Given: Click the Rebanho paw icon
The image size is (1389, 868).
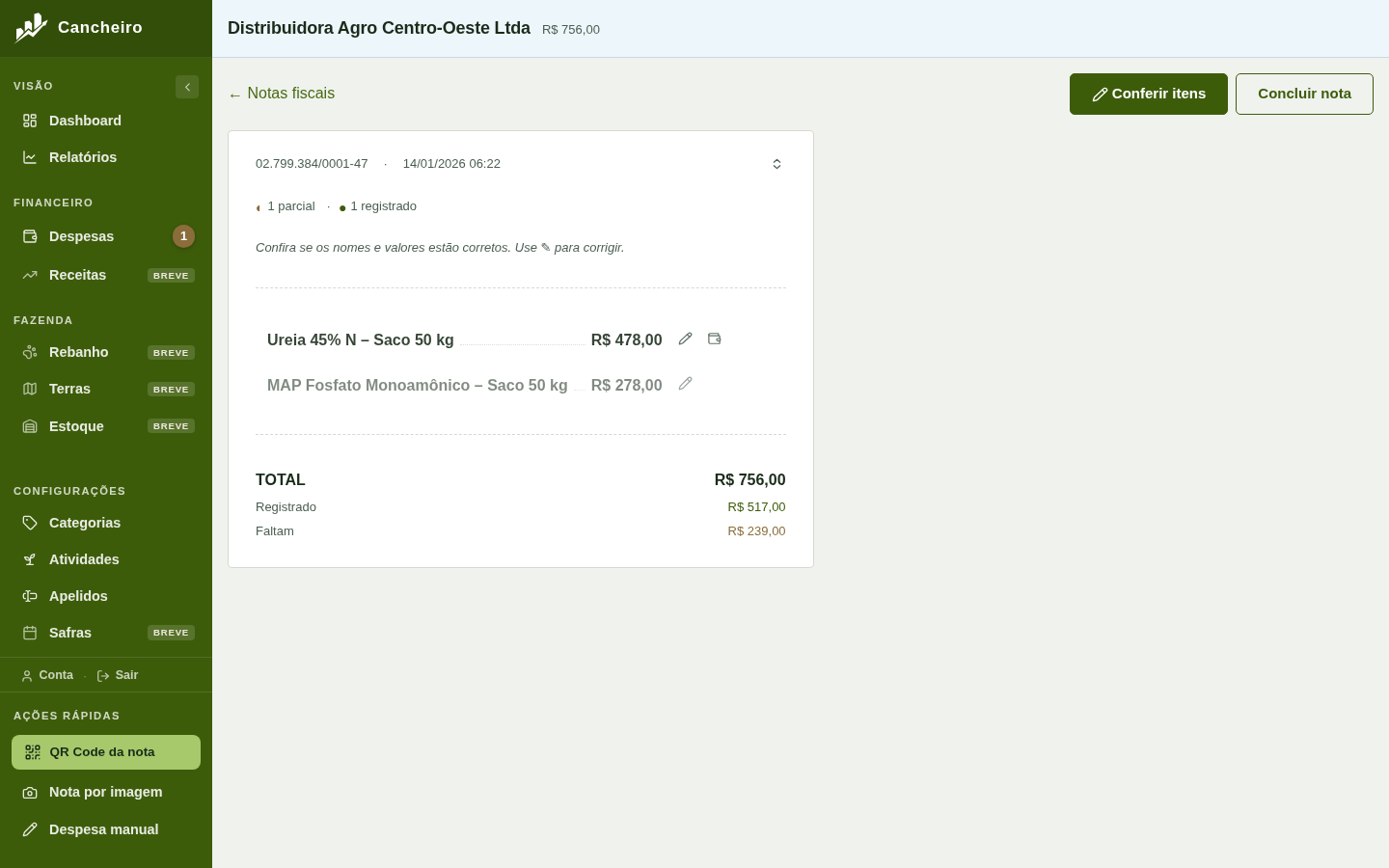Looking at the screenshot, I should tap(30, 352).
